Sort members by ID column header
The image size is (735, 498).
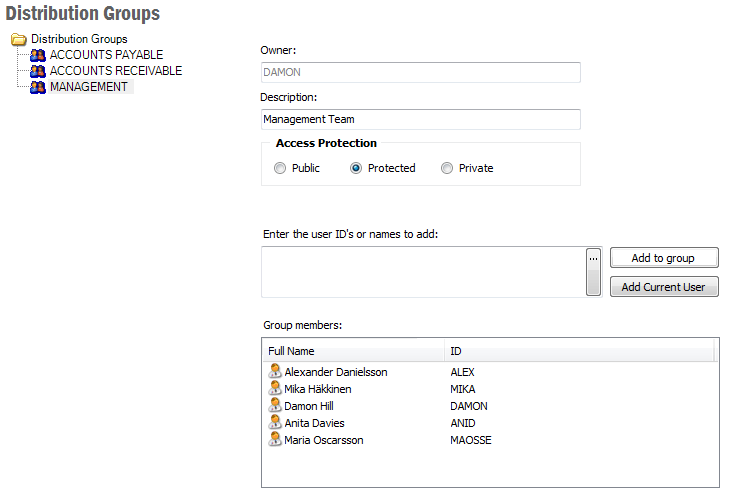(580, 351)
